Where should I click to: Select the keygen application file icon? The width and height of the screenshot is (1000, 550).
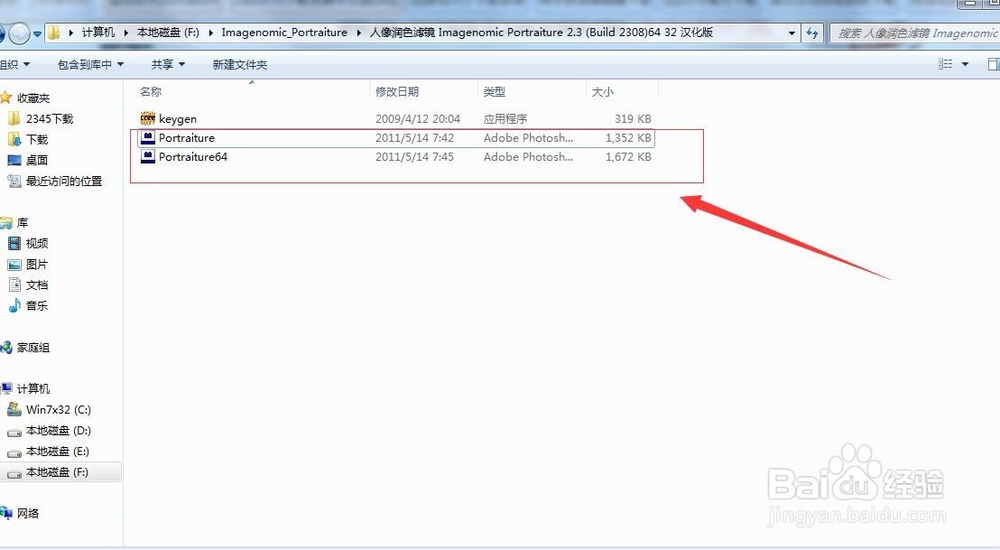point(147,118)
